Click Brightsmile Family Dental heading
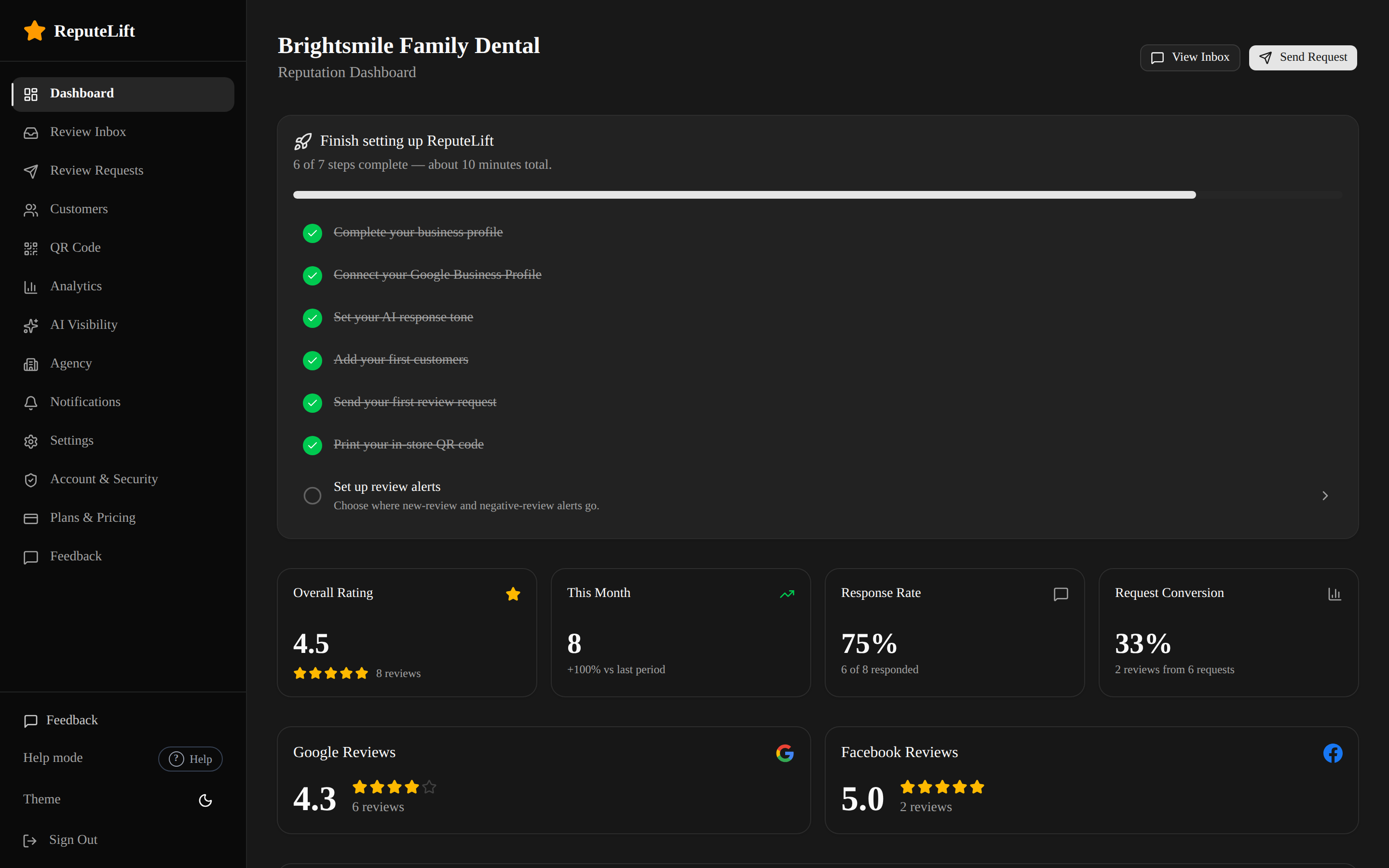 pyautogui.click(x=409, y=46)
